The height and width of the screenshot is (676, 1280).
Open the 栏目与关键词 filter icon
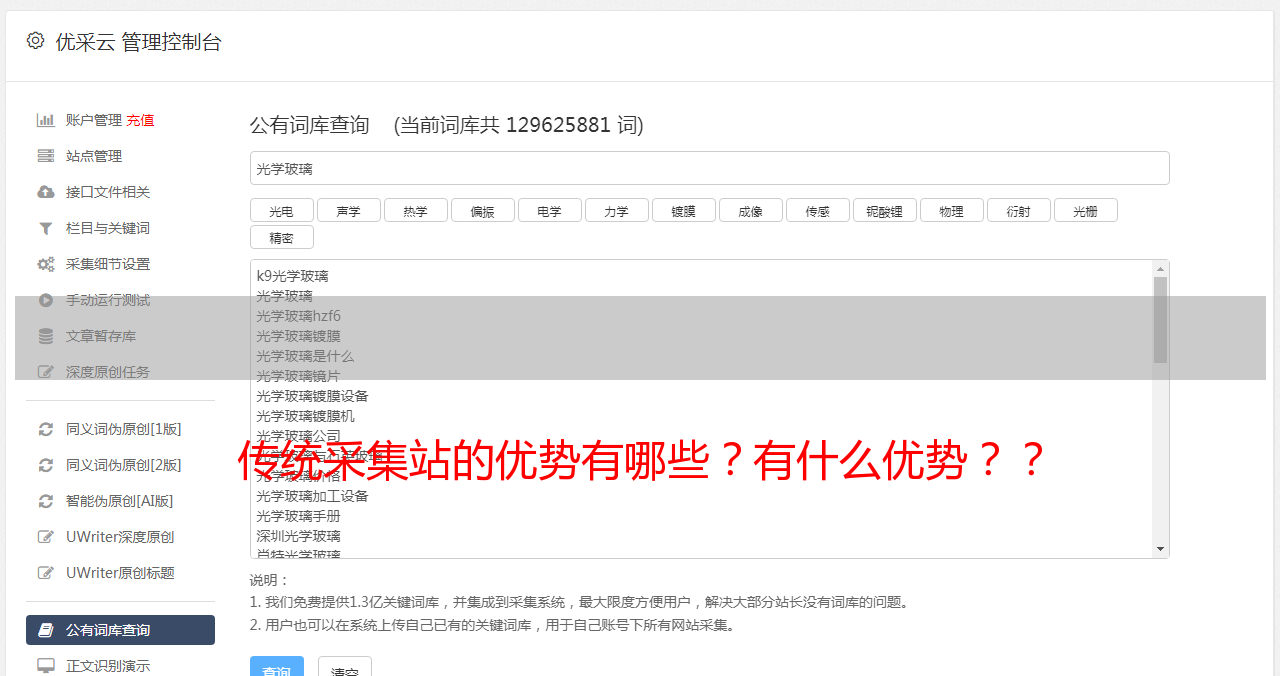coord(46,228)
